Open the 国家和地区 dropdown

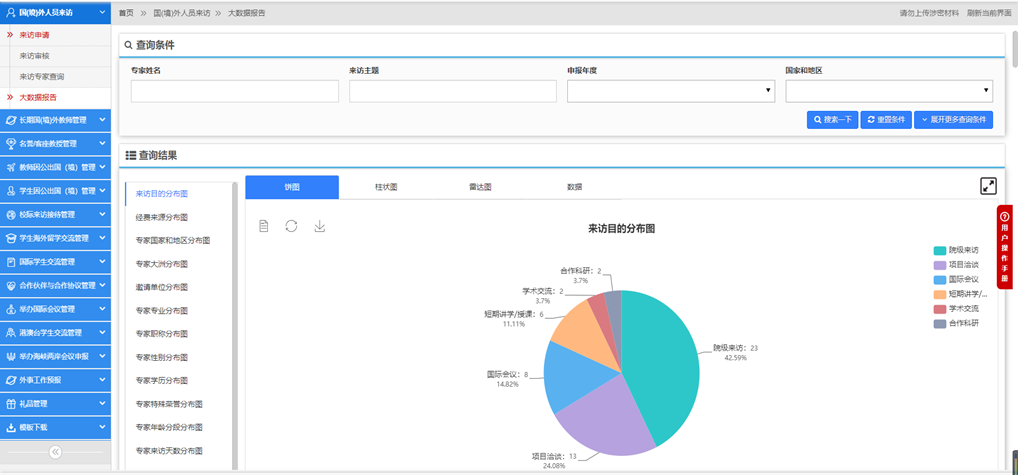click(889, 91)
